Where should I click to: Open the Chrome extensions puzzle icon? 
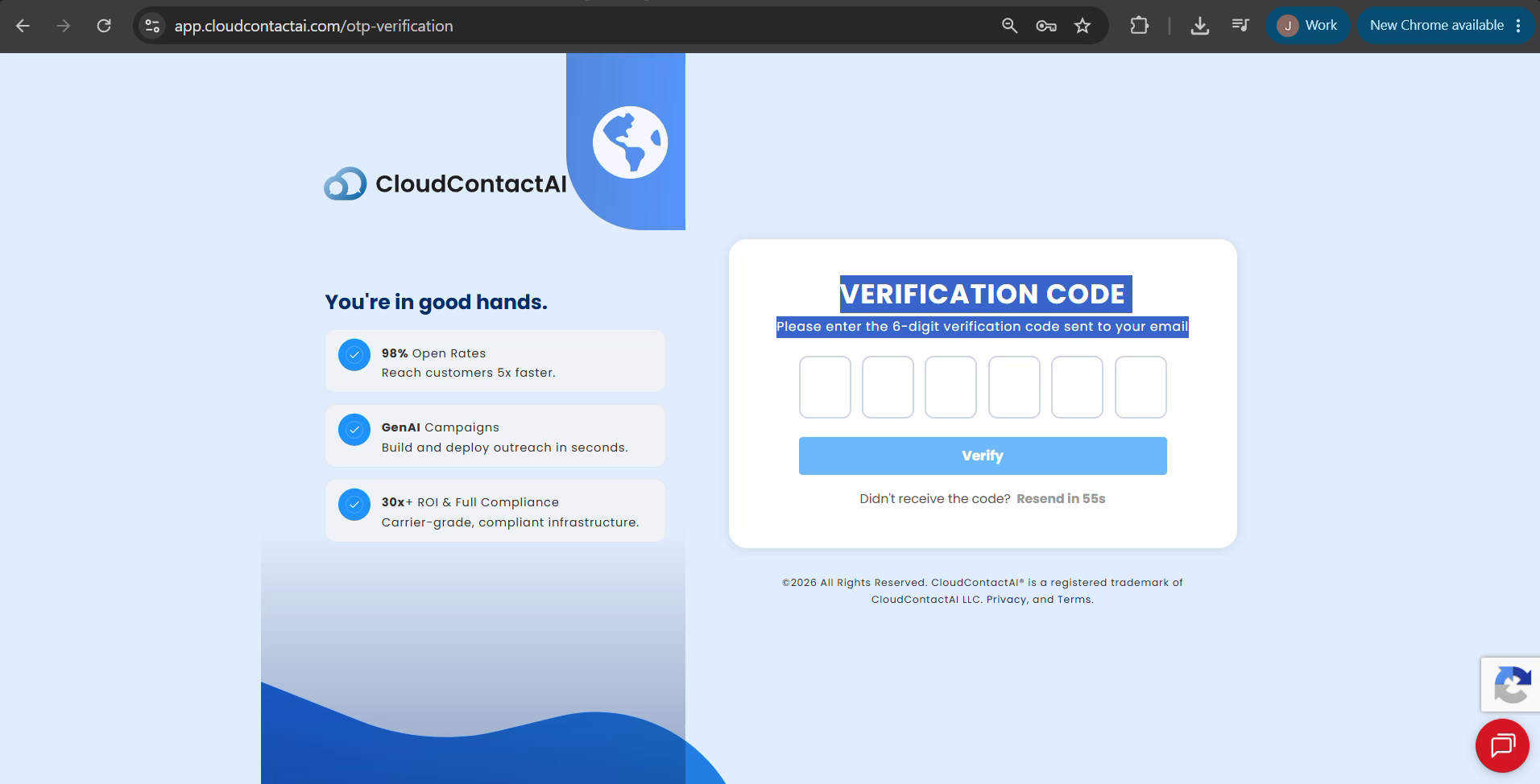click(1140, 26)
